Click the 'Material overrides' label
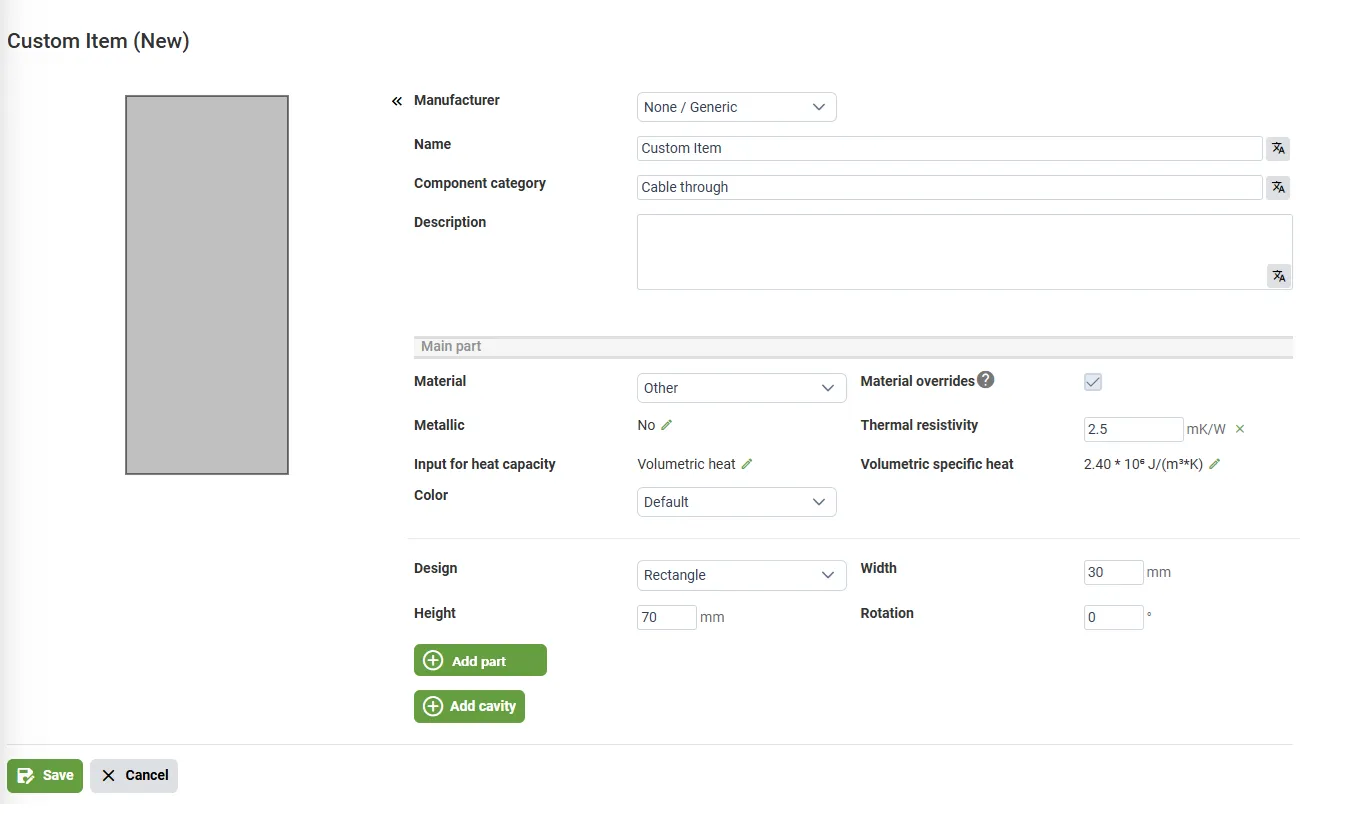This screenshot has width=1370, height=817. pos(917,381)
